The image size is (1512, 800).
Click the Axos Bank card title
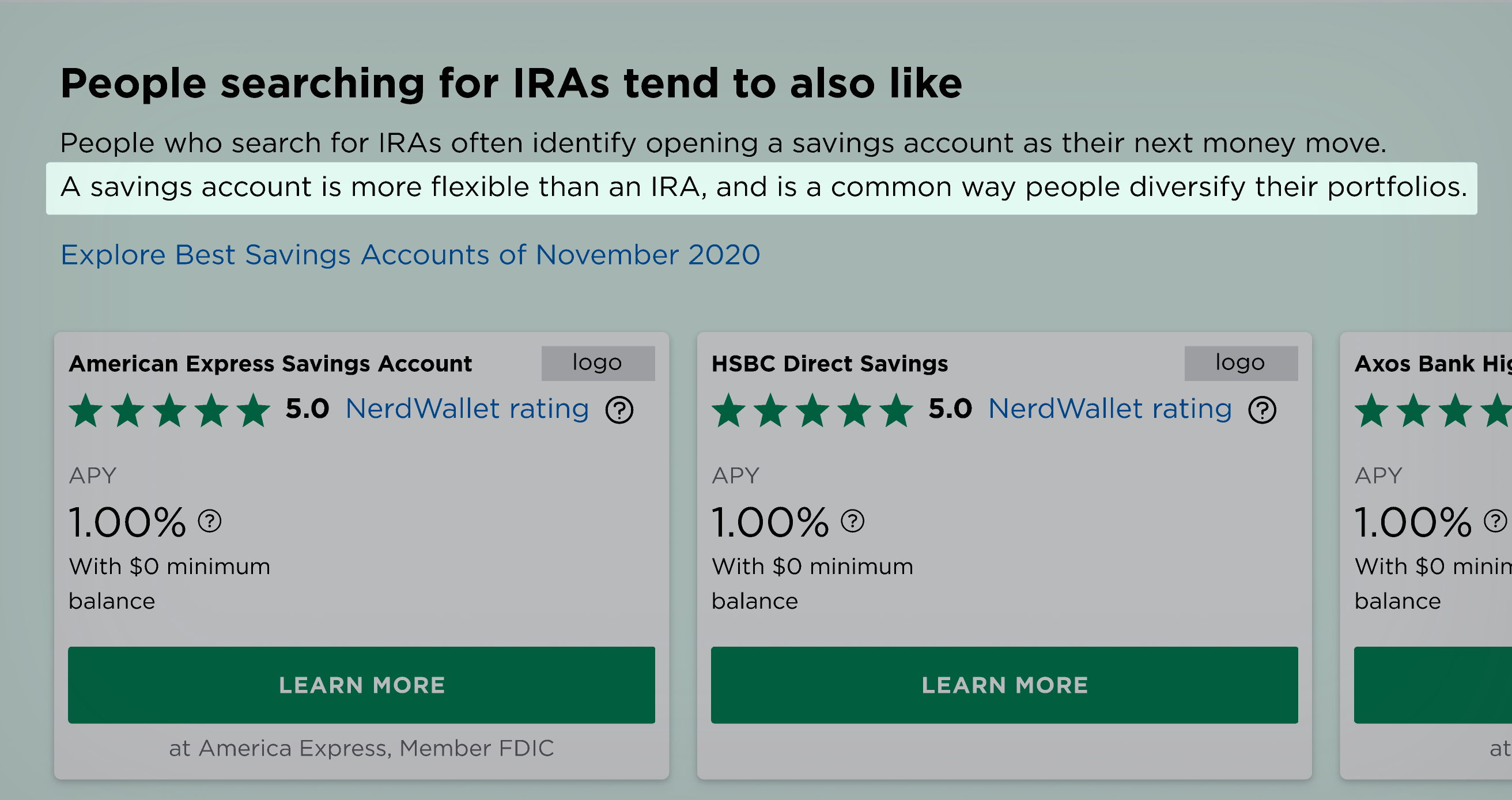pyautogui.click(x=1432, y=364)
